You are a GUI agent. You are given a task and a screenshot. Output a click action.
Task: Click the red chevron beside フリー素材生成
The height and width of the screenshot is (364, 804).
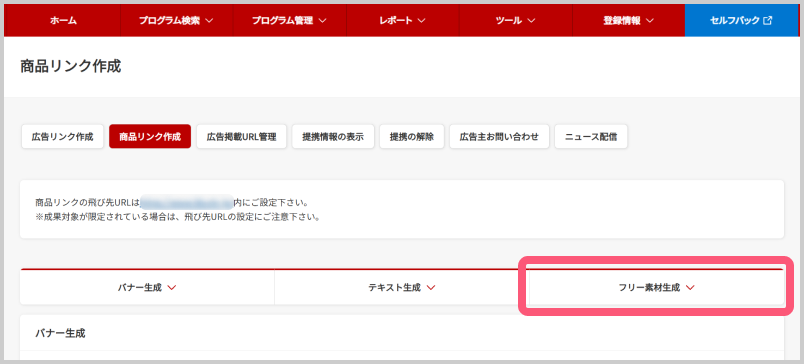pos(690,288)
